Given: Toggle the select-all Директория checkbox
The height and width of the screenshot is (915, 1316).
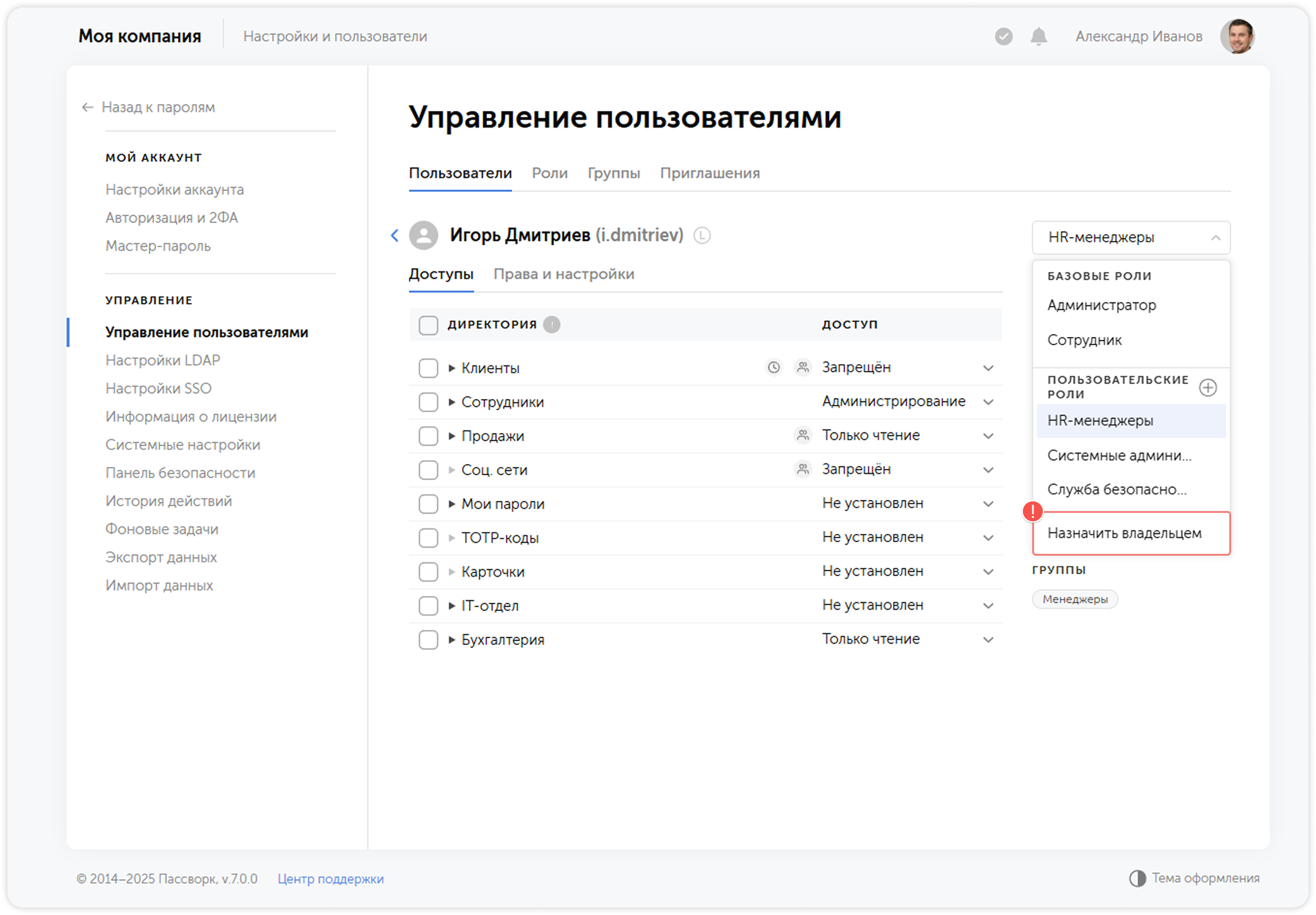Looking at the screenshot, I should 428,325.
